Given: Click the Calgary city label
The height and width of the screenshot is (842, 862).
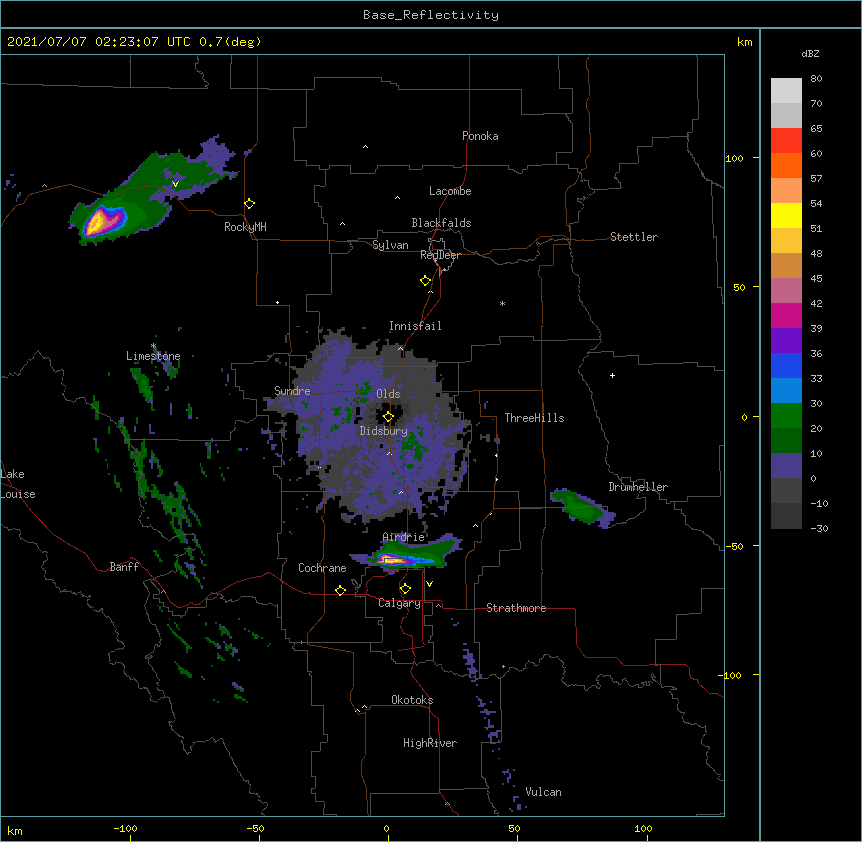Looking at the screenshot, I should point(400,603).
